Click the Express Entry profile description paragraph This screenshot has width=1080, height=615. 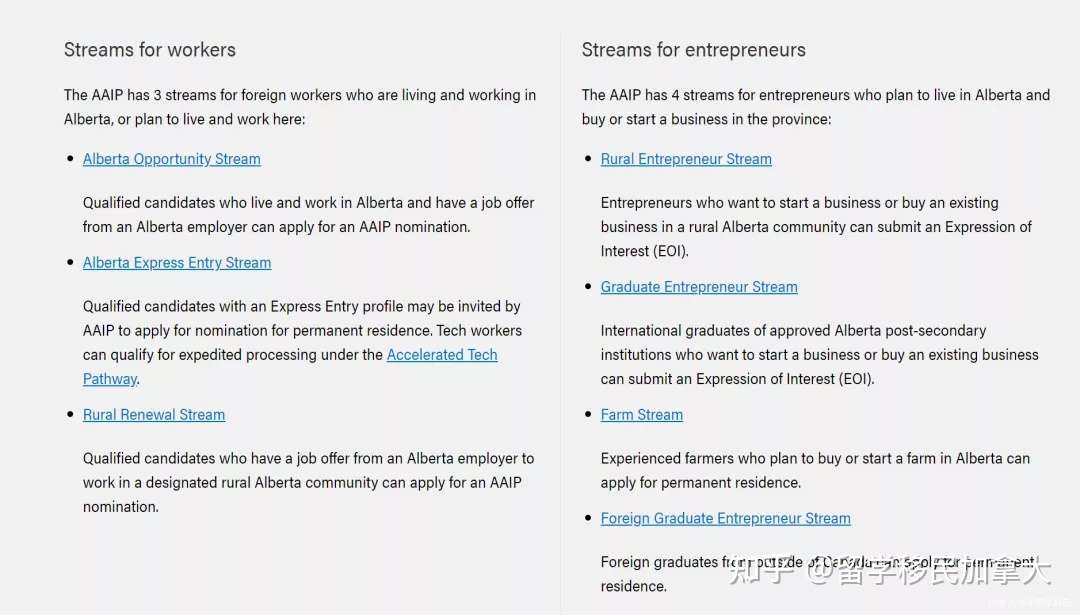tap(303, 342)
